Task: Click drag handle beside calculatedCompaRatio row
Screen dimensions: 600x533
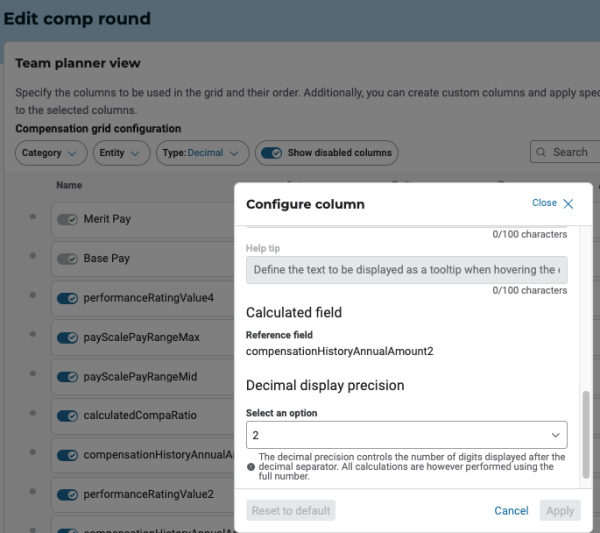Action: click(x=33, y=416)
